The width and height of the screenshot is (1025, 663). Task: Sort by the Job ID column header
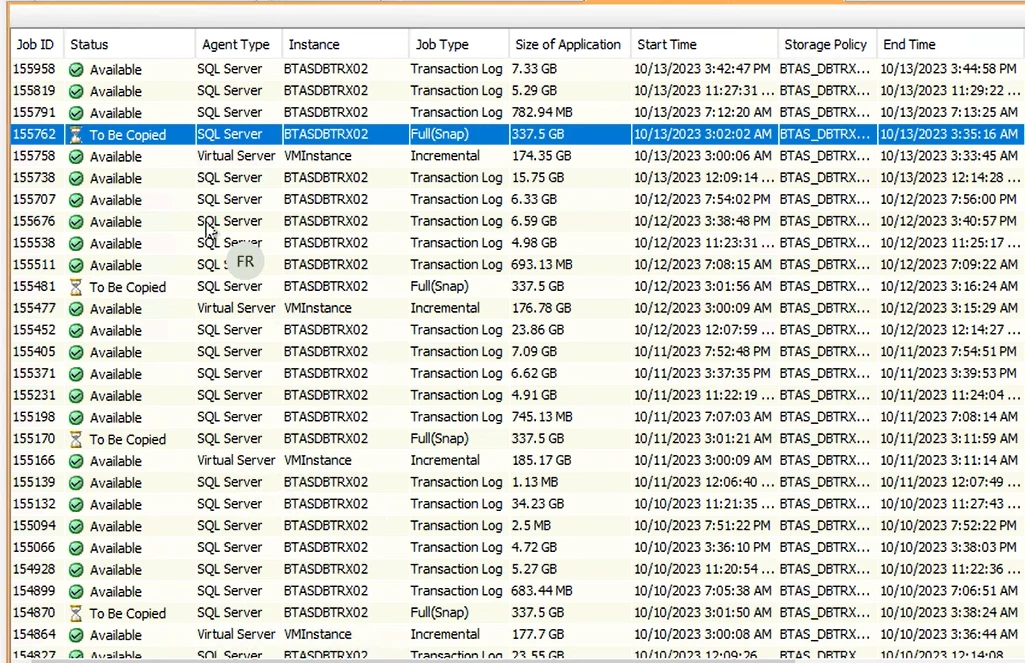click(35, 44)
